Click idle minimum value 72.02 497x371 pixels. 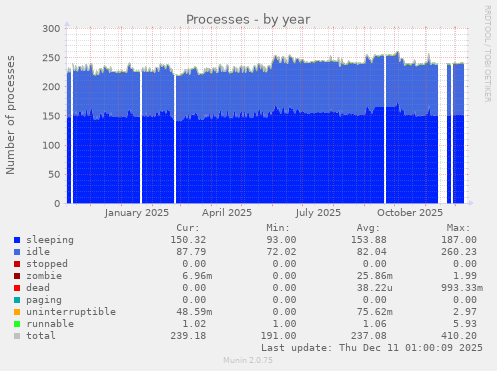pyautogui.click(x=281, y=252)
